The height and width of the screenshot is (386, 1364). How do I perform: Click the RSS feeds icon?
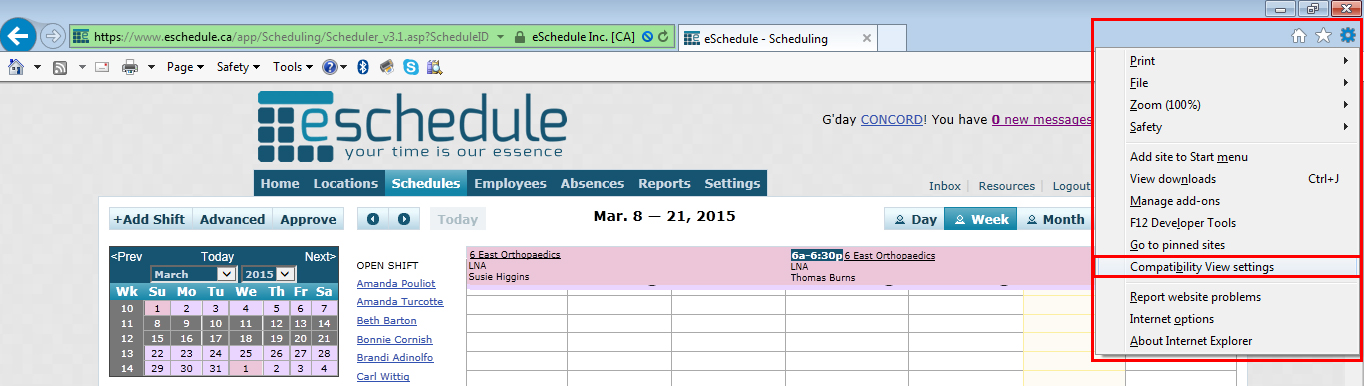(x=59, y=67)
